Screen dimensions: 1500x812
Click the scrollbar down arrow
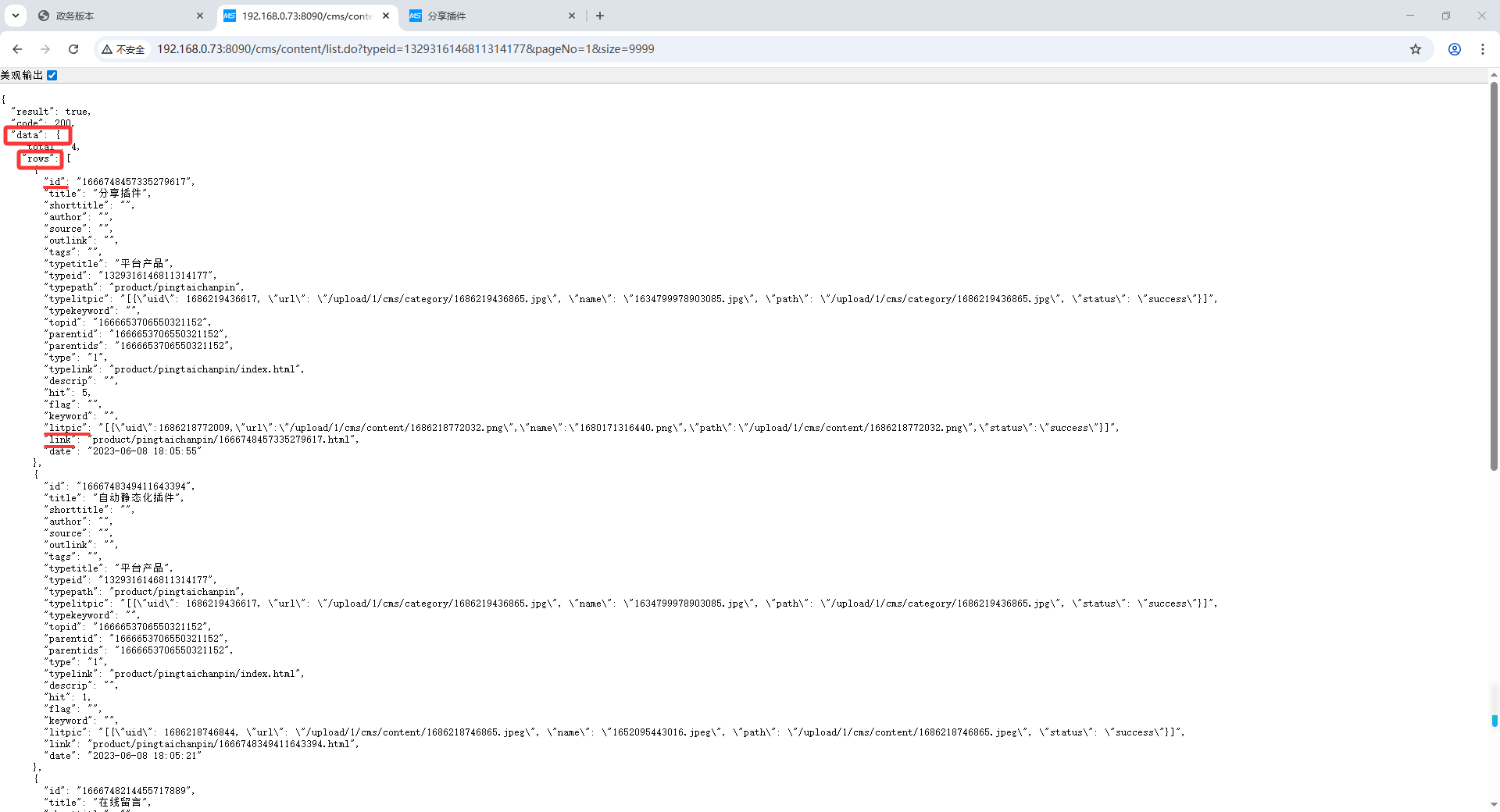[1494, 804]
